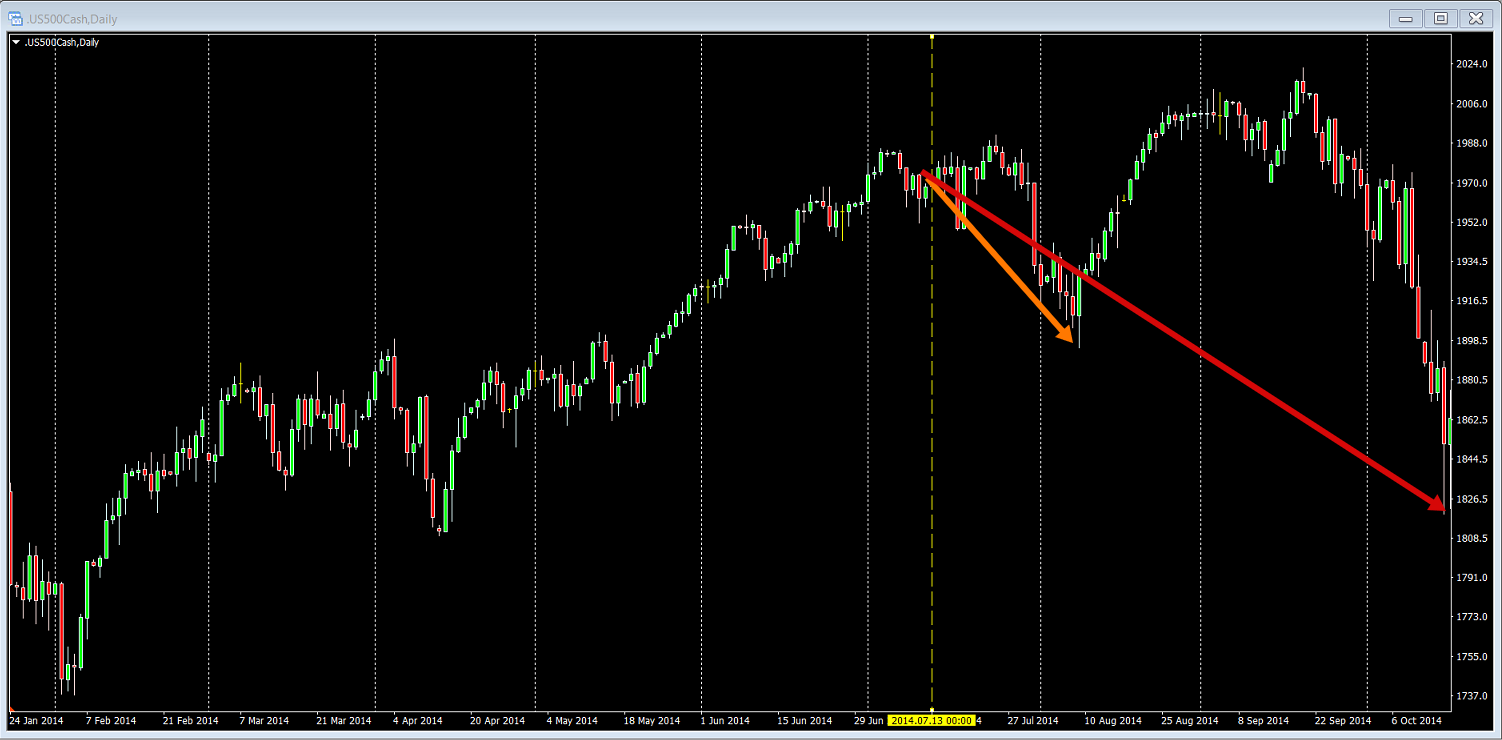Click the 18 May 2014 date label
The image size is (1502, 740).
tap(652, 720)
